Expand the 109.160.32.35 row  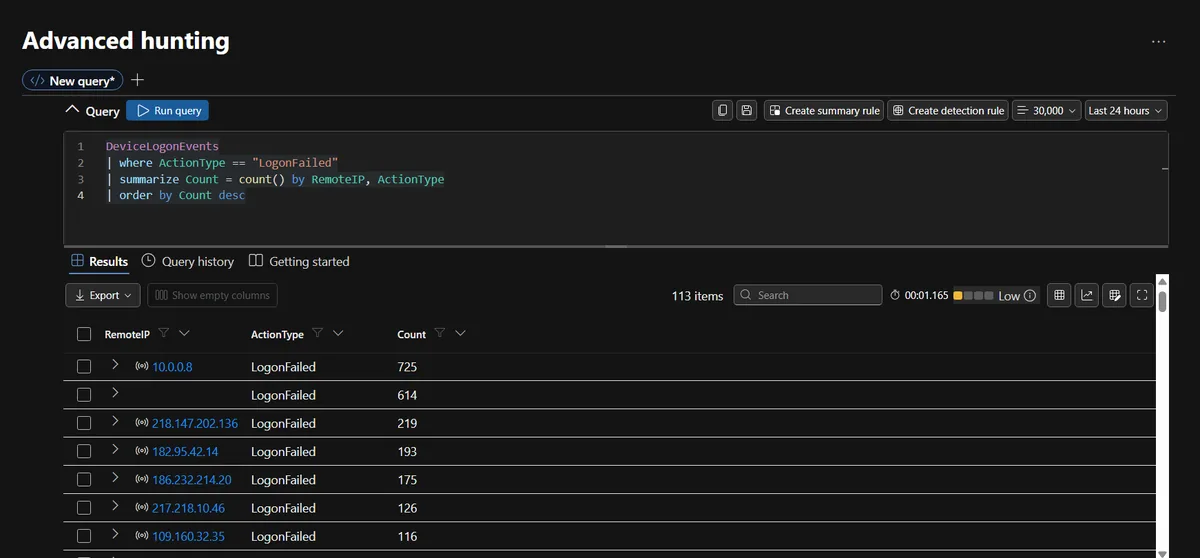116,536
